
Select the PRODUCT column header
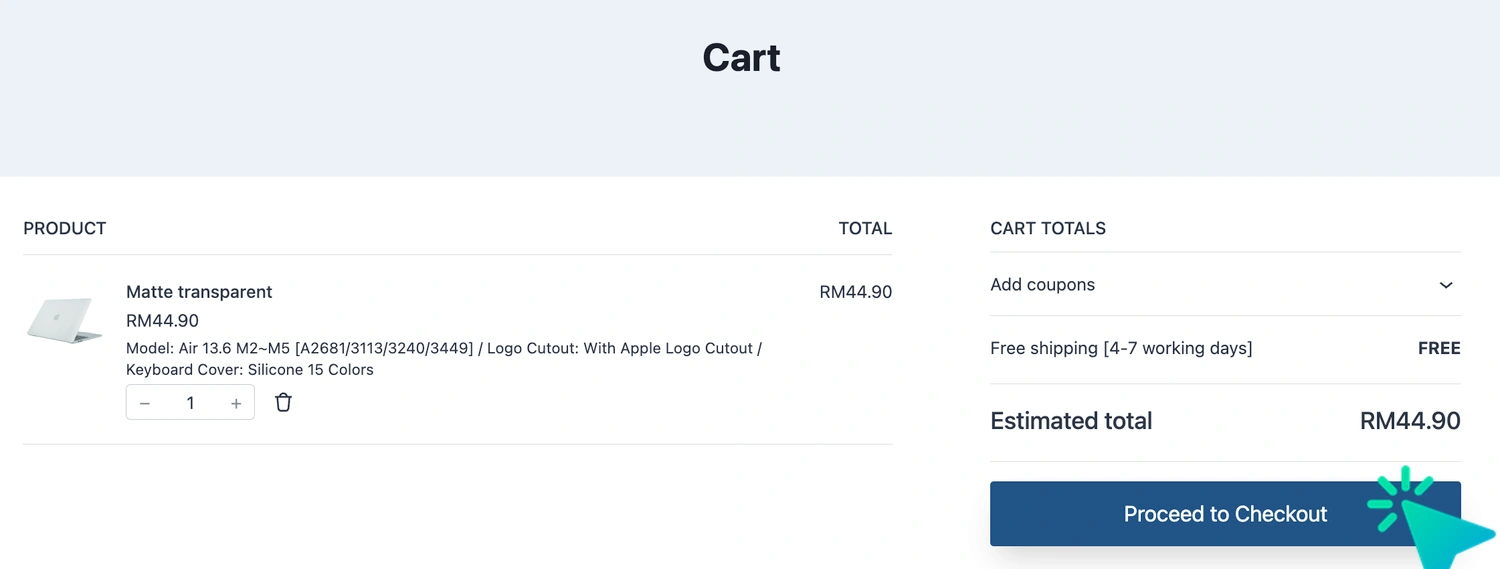pyautogui.click(x=65, y=228)
